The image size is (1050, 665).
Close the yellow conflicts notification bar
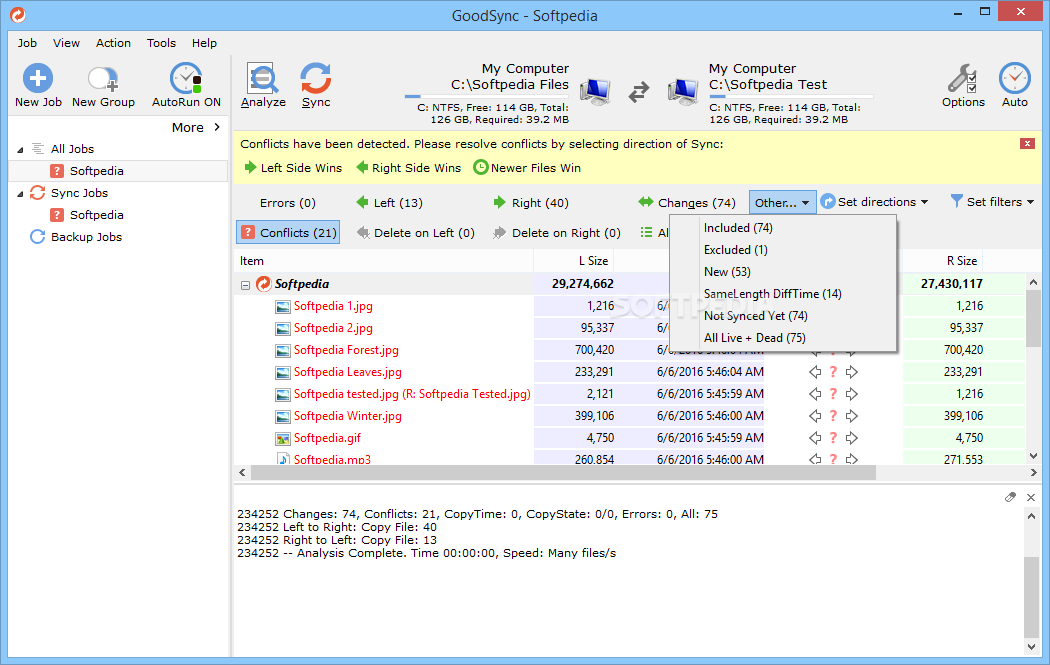click(1027, 143)
